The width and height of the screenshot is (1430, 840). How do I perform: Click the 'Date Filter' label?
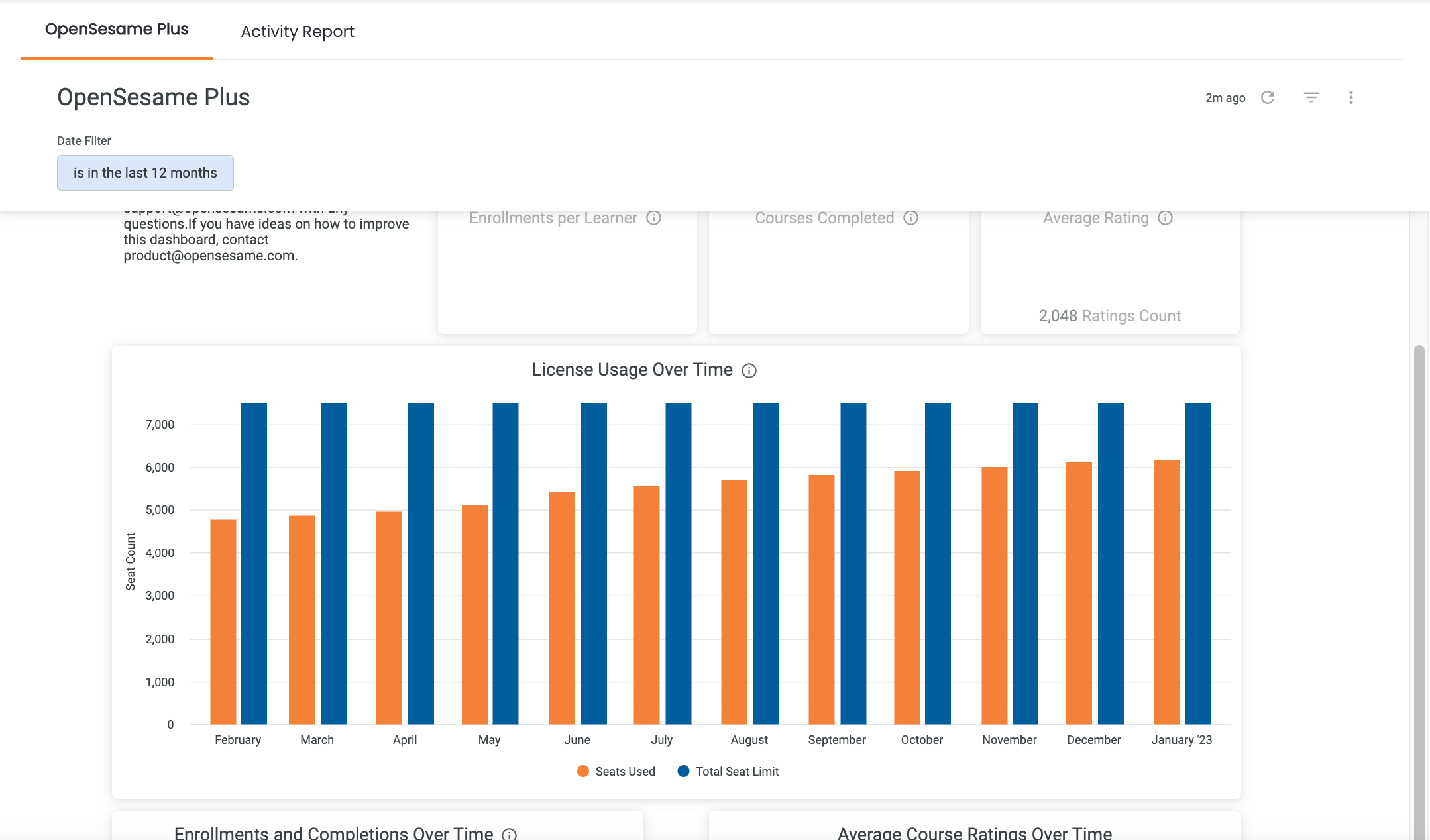84,141
